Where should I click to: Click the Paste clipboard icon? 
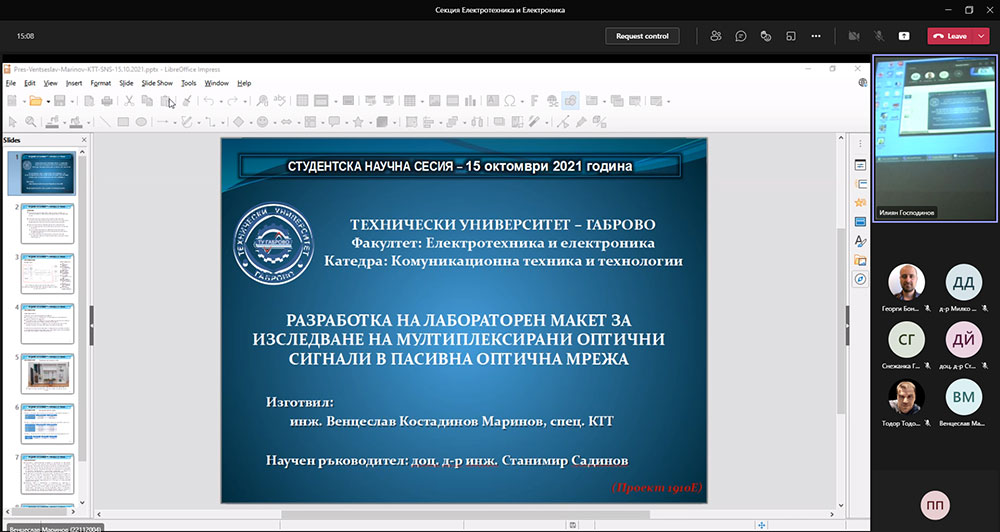click(166, 101)
